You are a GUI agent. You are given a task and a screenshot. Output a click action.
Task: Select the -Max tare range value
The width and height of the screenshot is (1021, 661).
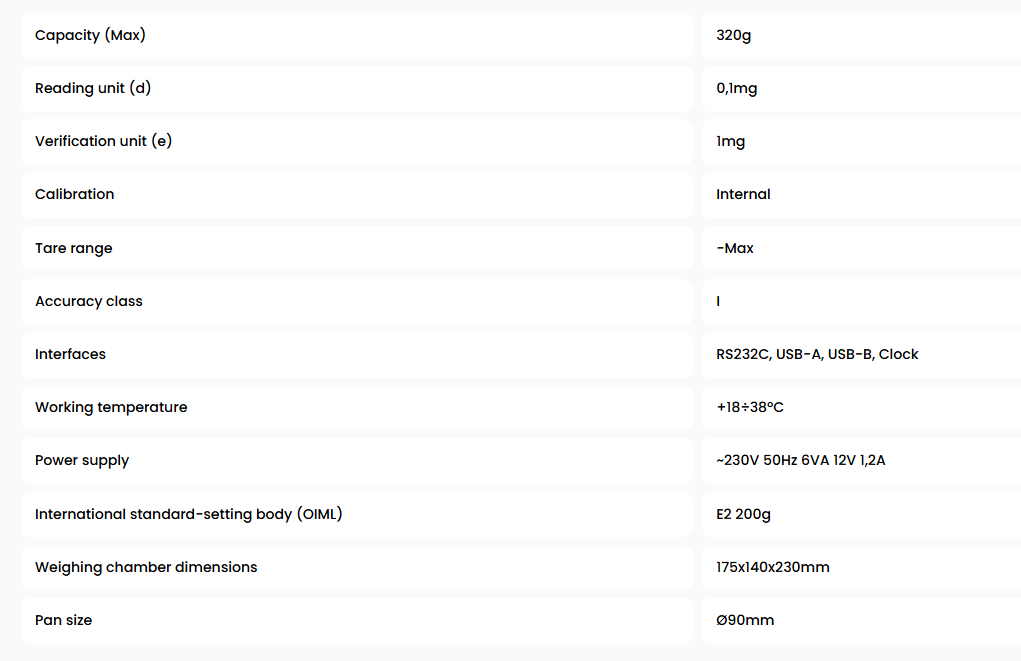click(x=734, y=248)
